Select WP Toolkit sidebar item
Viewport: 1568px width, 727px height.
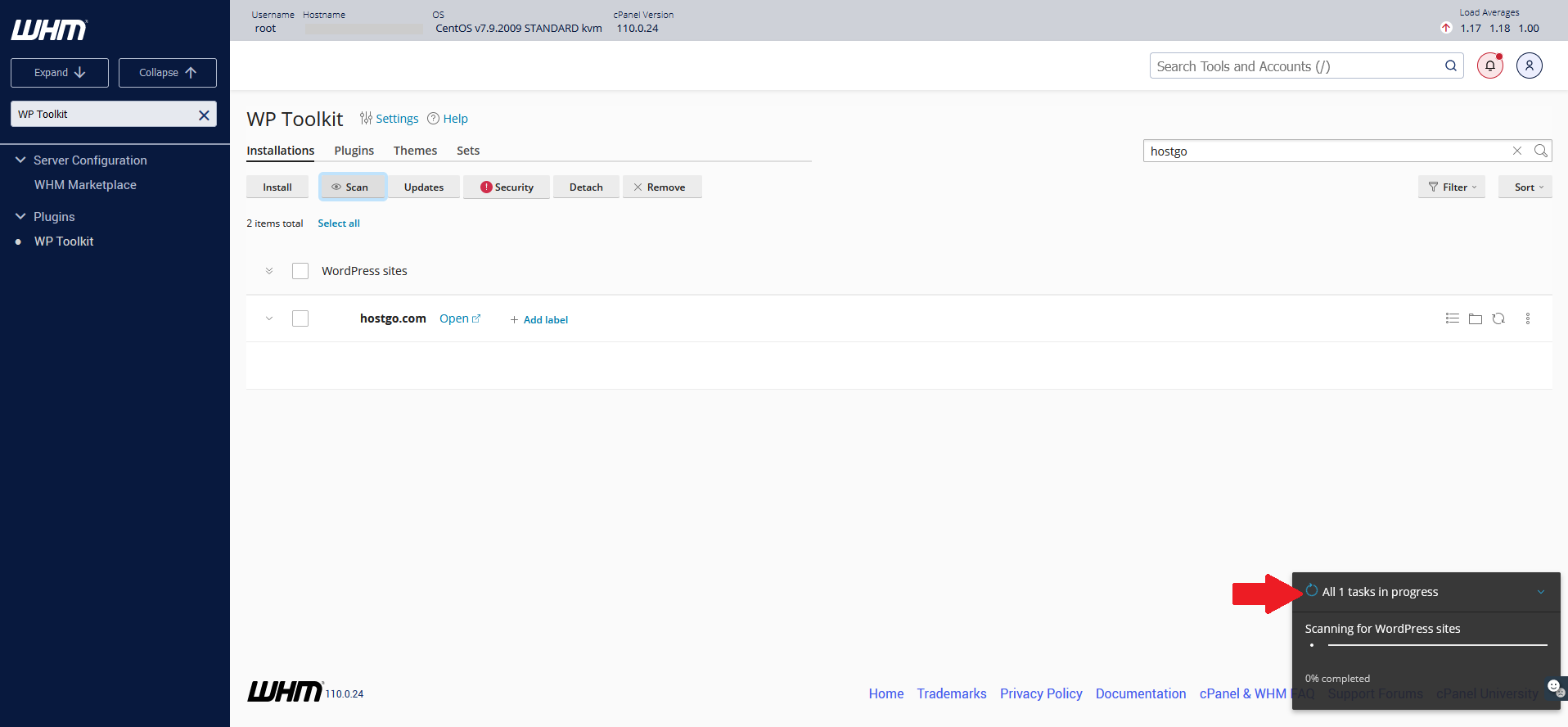[64, 242]
